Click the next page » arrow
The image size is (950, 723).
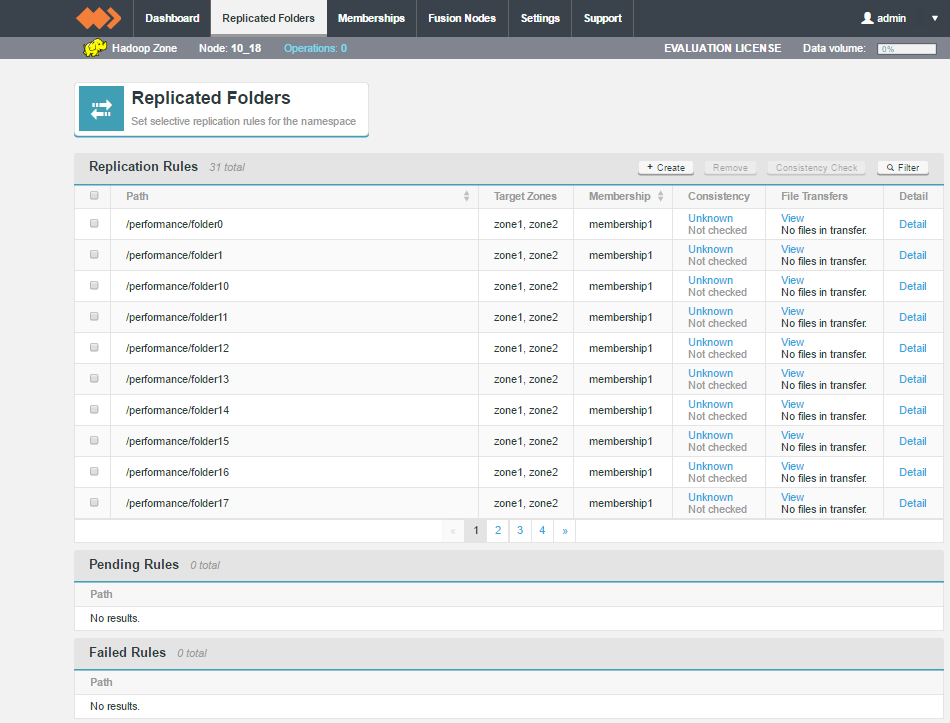565,531
